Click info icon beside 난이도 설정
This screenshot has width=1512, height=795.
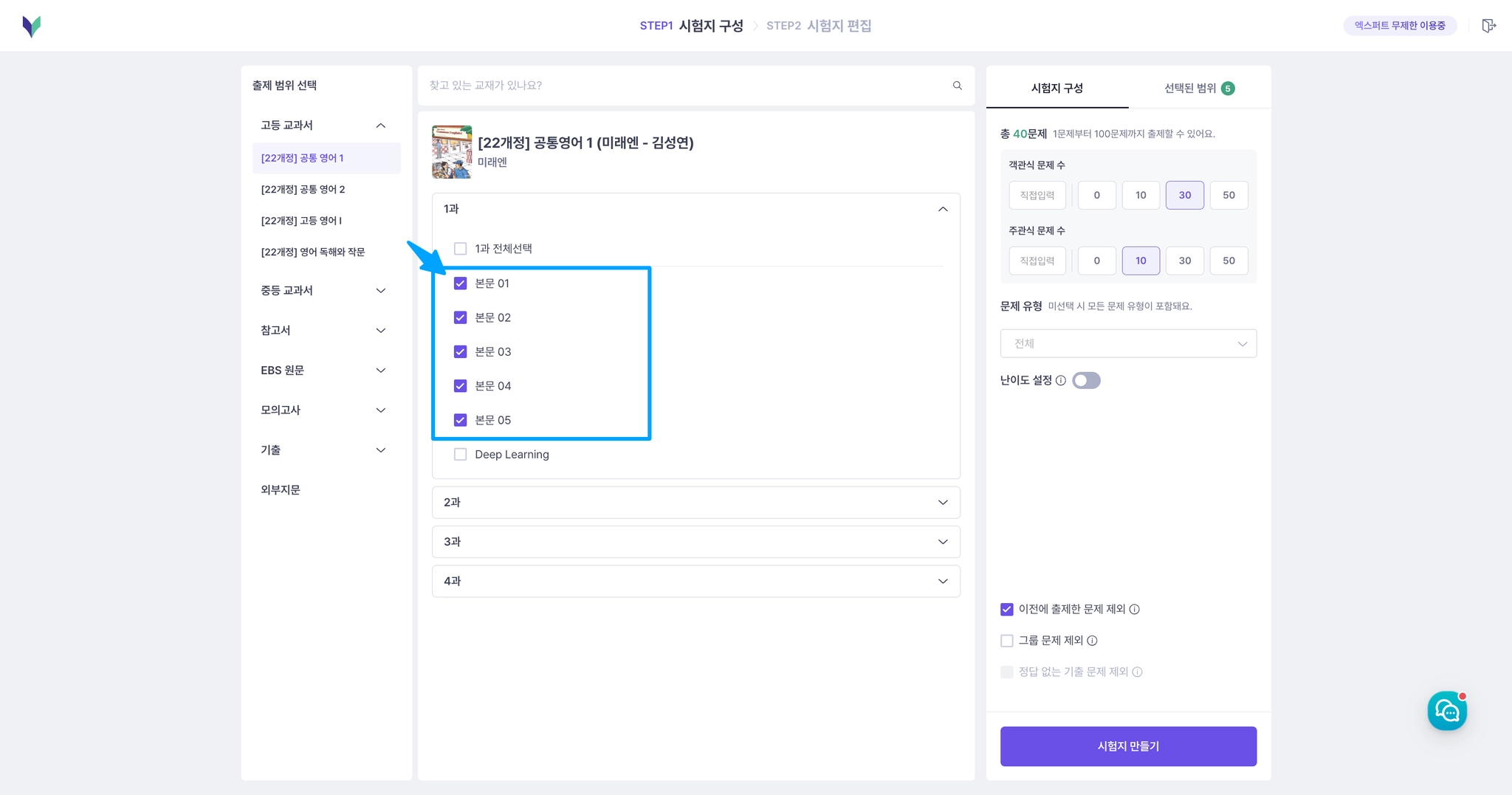[1061, 380]
